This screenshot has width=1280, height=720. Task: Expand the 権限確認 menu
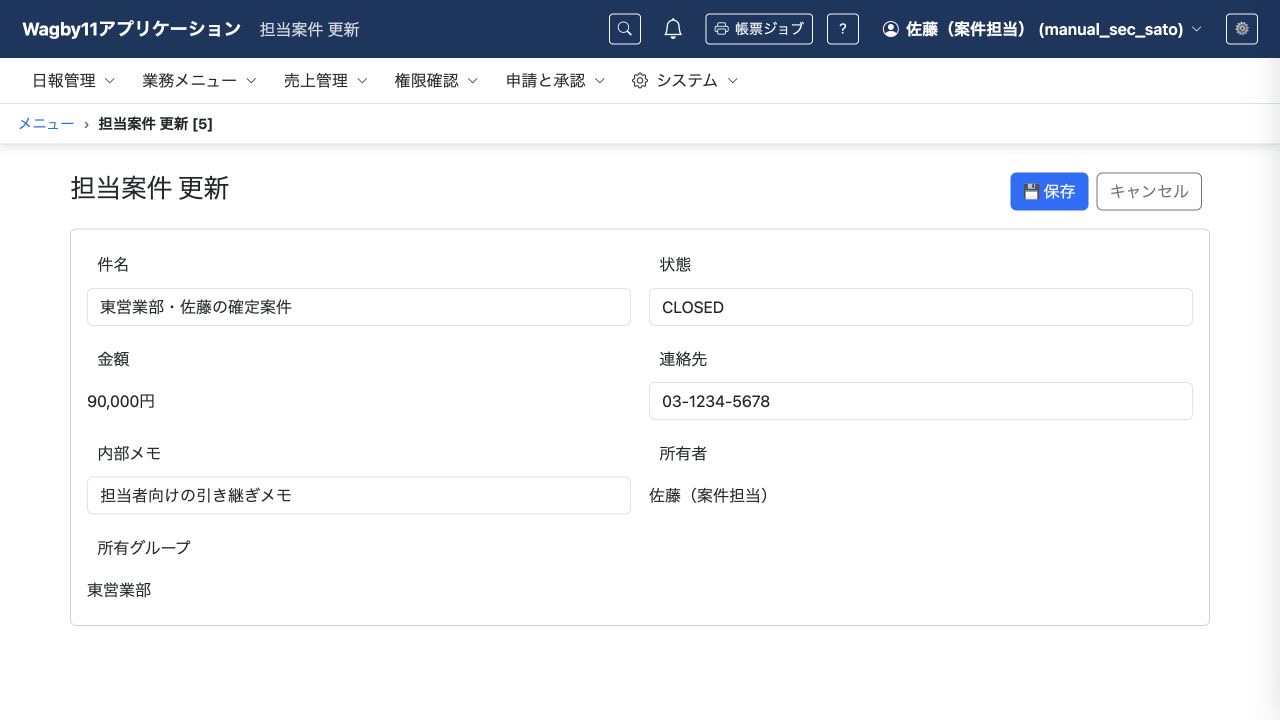pos(437,81)
